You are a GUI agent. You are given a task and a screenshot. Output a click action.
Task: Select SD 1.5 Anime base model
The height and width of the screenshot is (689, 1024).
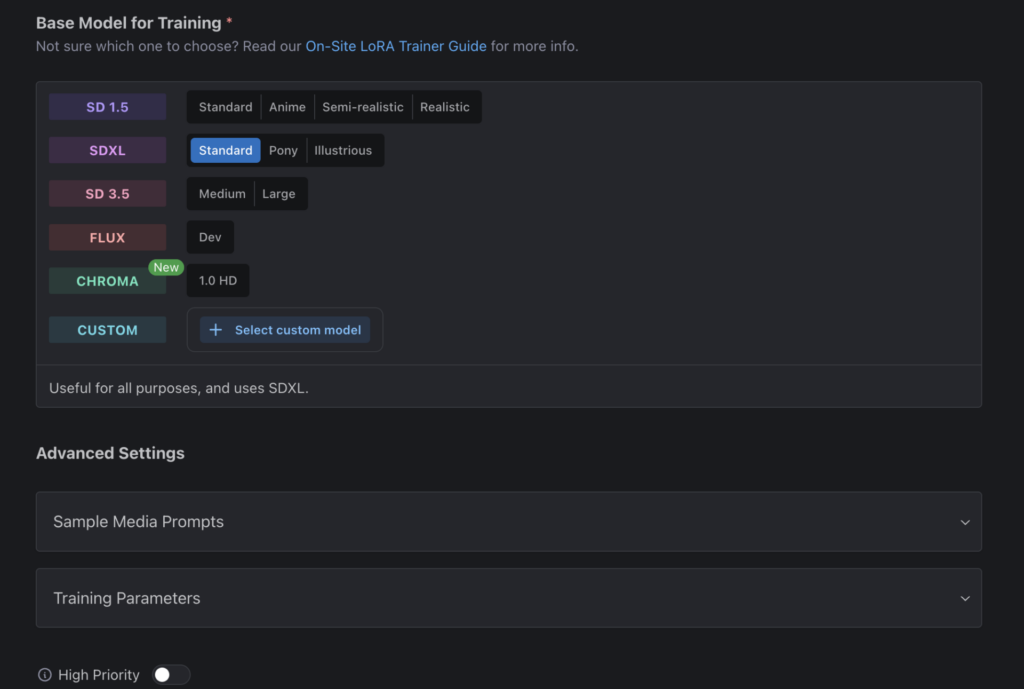[x=287, y=107]
